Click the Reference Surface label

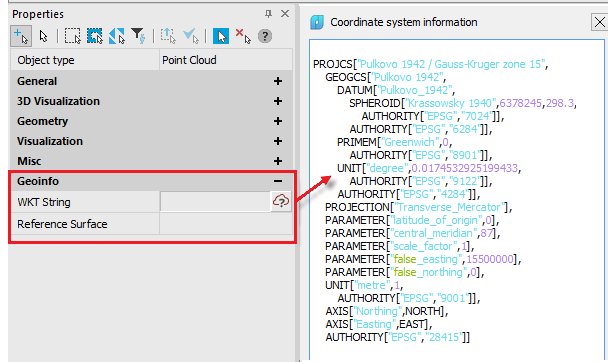pos(62,224)
